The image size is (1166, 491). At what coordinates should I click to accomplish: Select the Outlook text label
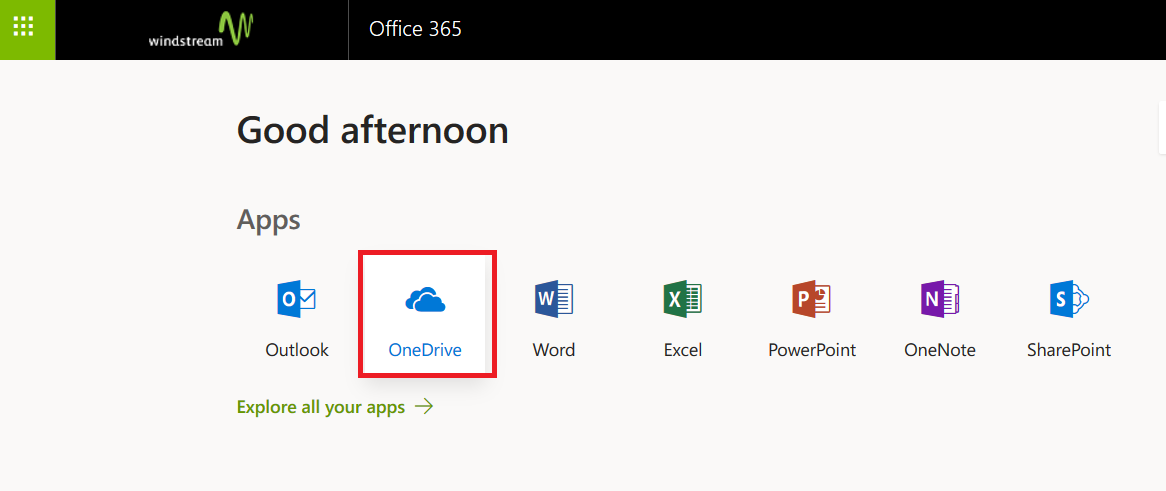[297, 350]
